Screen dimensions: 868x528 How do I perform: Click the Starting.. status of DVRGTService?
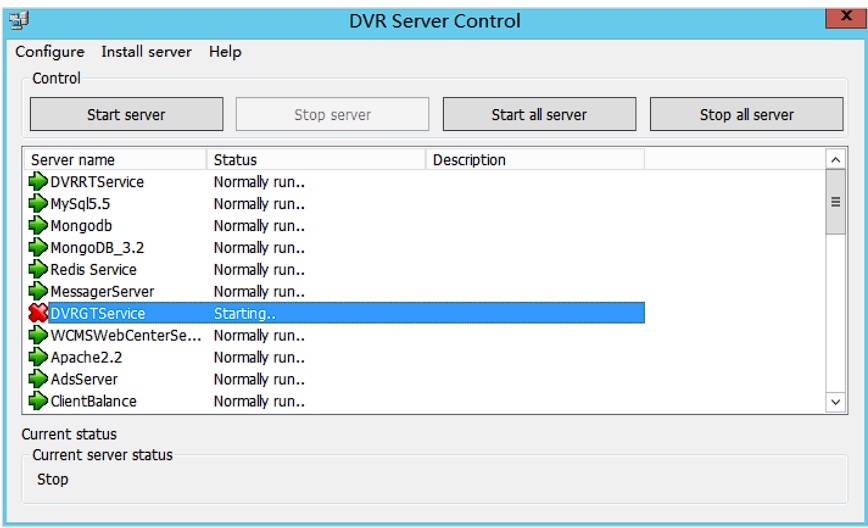(245, 313)
